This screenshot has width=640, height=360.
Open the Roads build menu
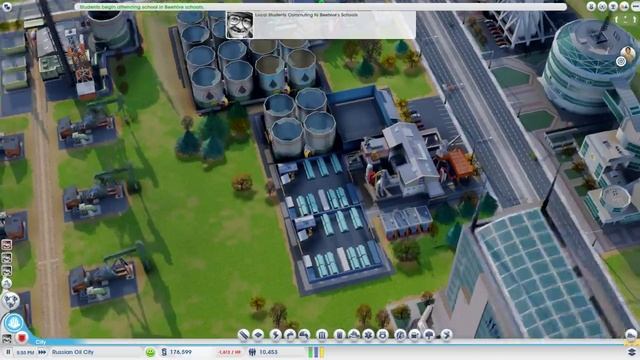point(243,335)
